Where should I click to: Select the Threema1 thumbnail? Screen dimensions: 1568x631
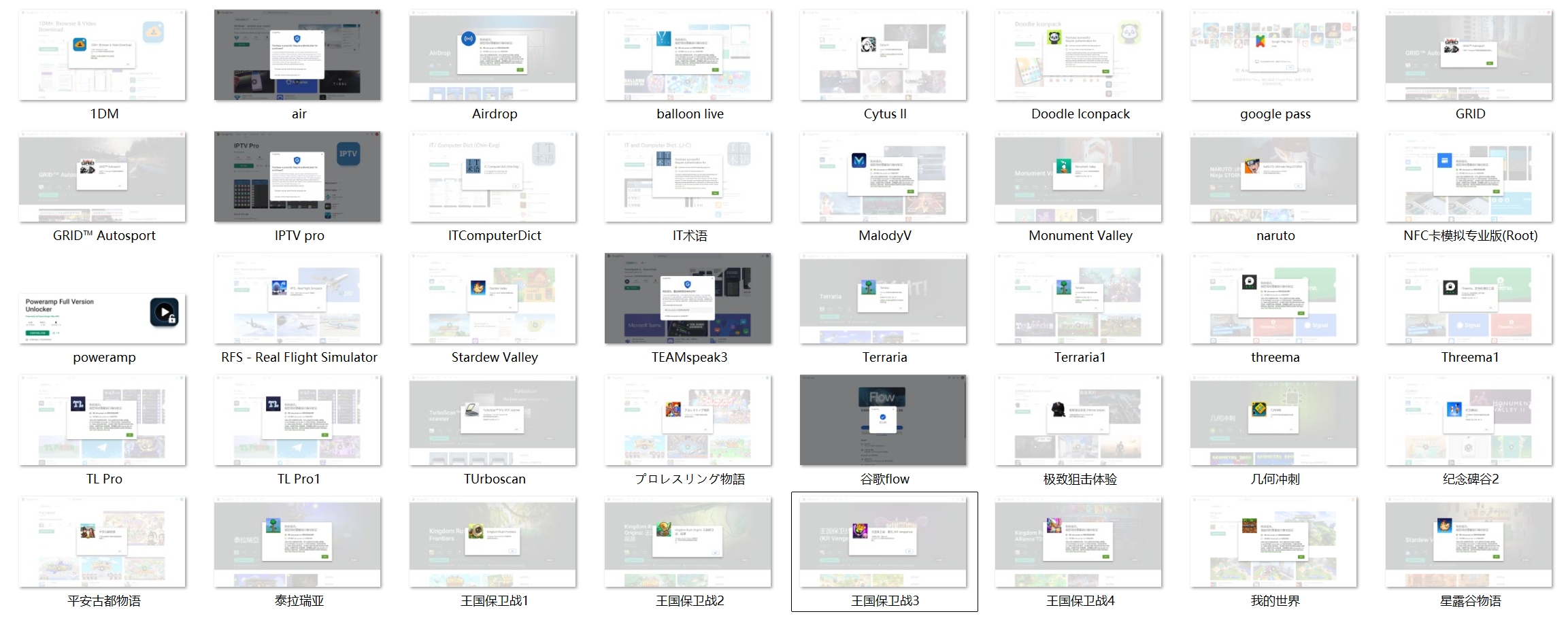[1469, 299]
